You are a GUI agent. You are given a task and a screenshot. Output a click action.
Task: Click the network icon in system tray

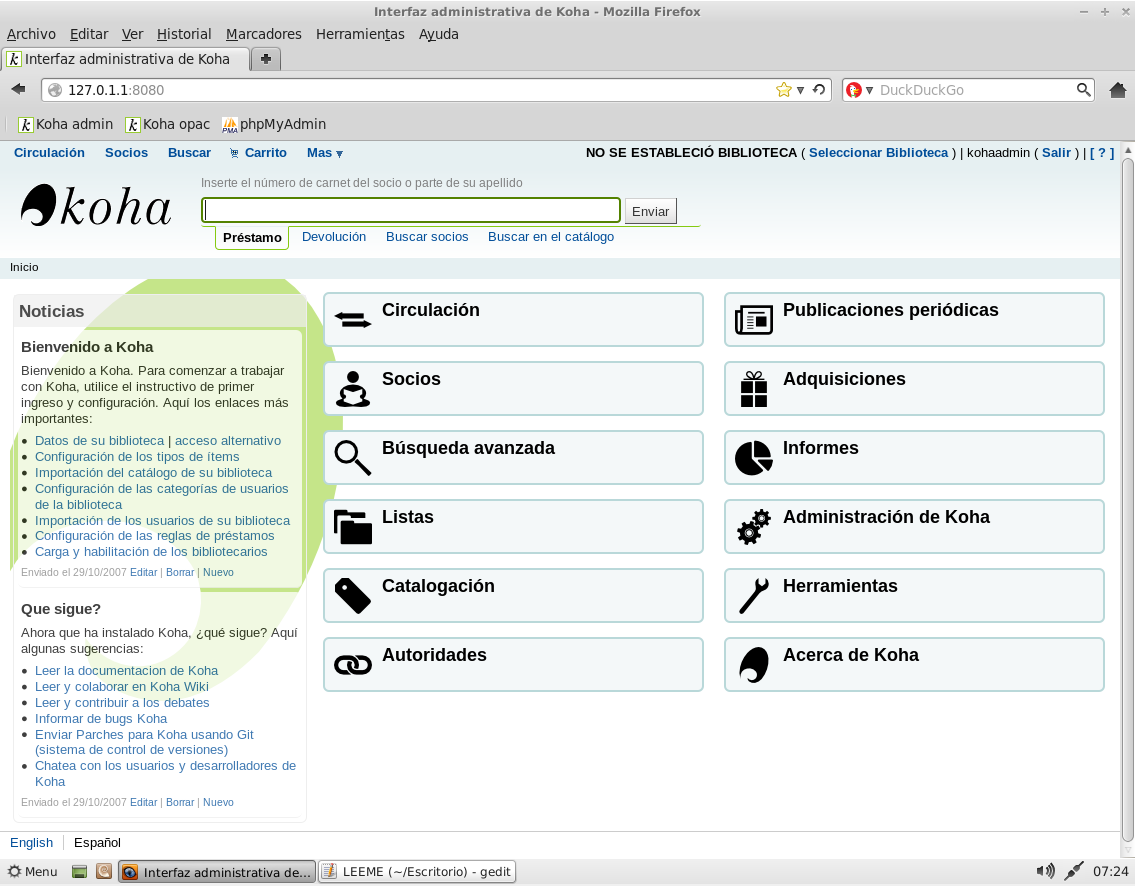click(x=1074, y=871)
